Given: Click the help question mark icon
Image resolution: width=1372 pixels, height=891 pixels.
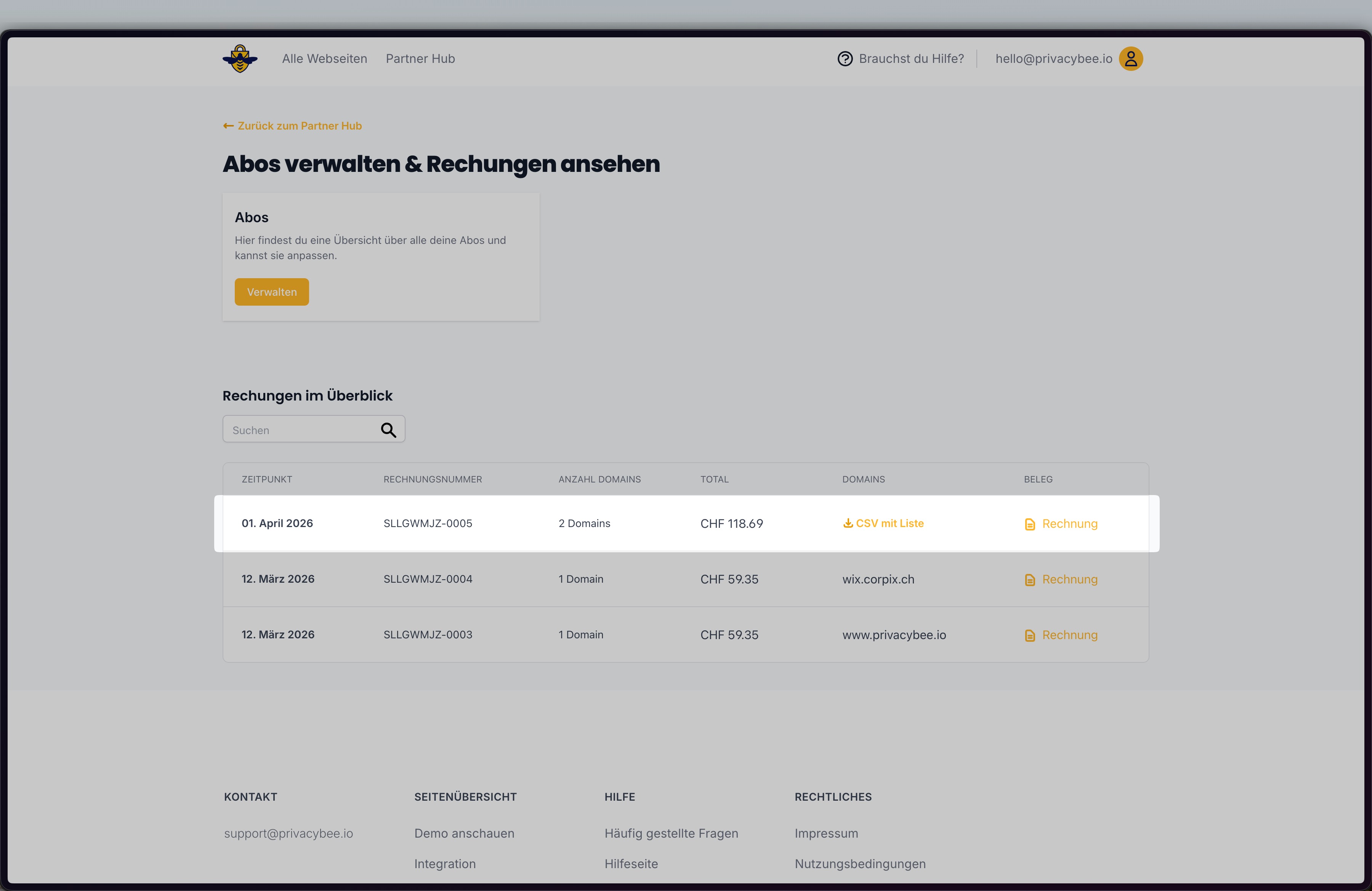Looking at the screenshot, I should pos(845,59).
